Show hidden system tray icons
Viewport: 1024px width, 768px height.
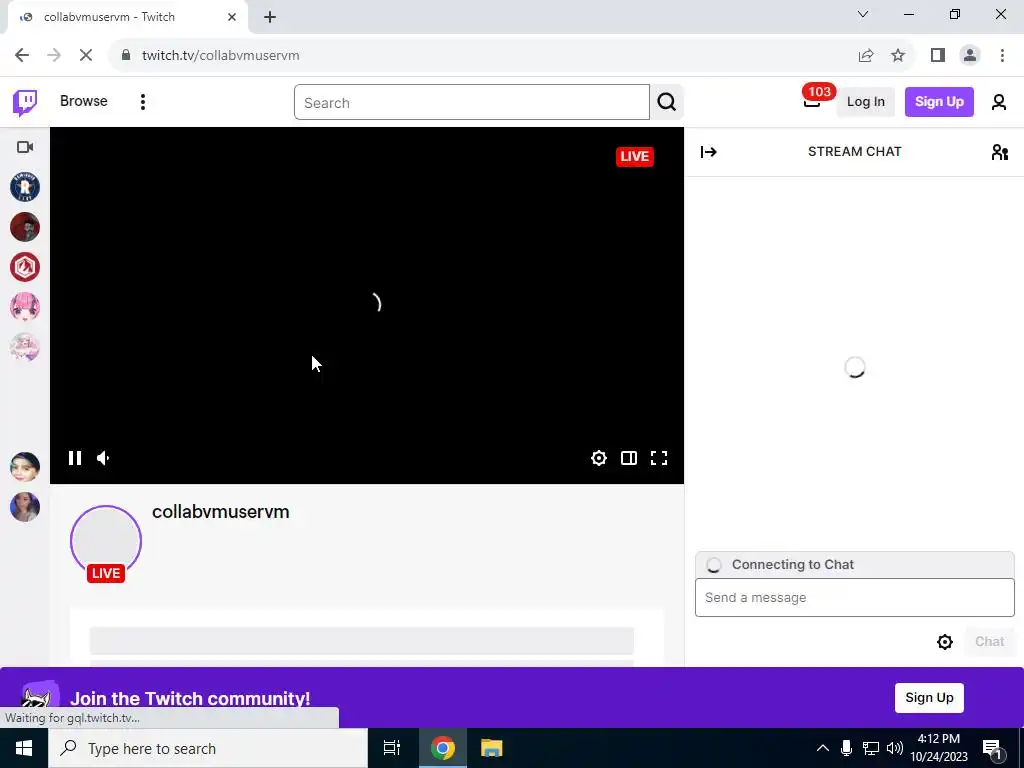pyautogui.click(x=823, y=748)
